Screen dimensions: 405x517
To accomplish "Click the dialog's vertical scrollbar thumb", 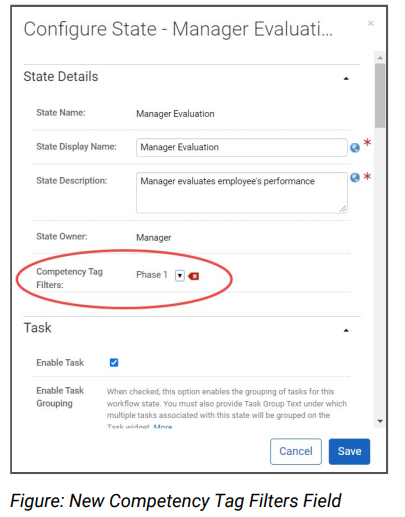I will 380,96.
